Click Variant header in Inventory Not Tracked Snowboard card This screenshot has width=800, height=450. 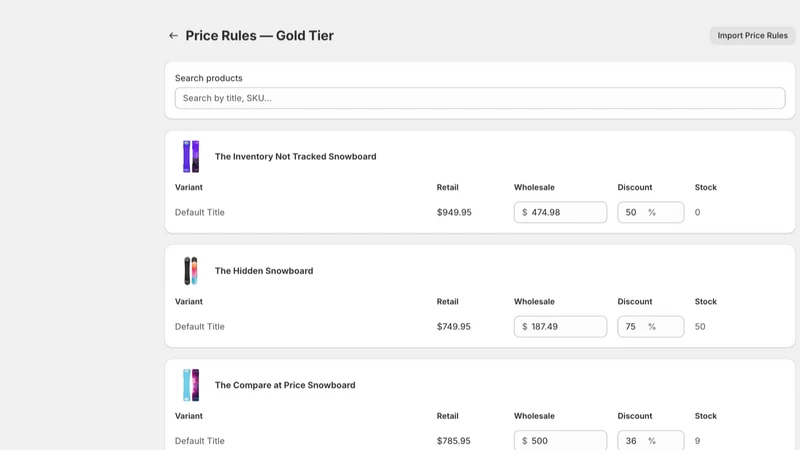(189, 187)
